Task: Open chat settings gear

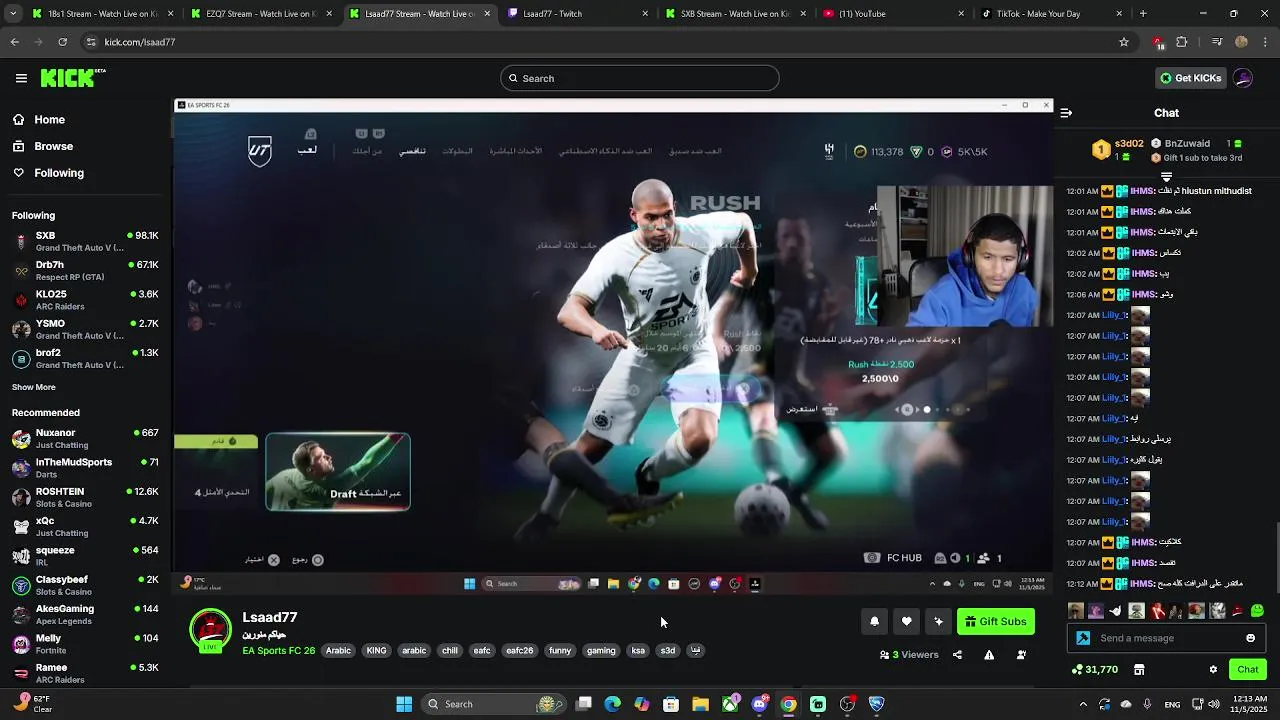Action: click(x=1213, y=669)
